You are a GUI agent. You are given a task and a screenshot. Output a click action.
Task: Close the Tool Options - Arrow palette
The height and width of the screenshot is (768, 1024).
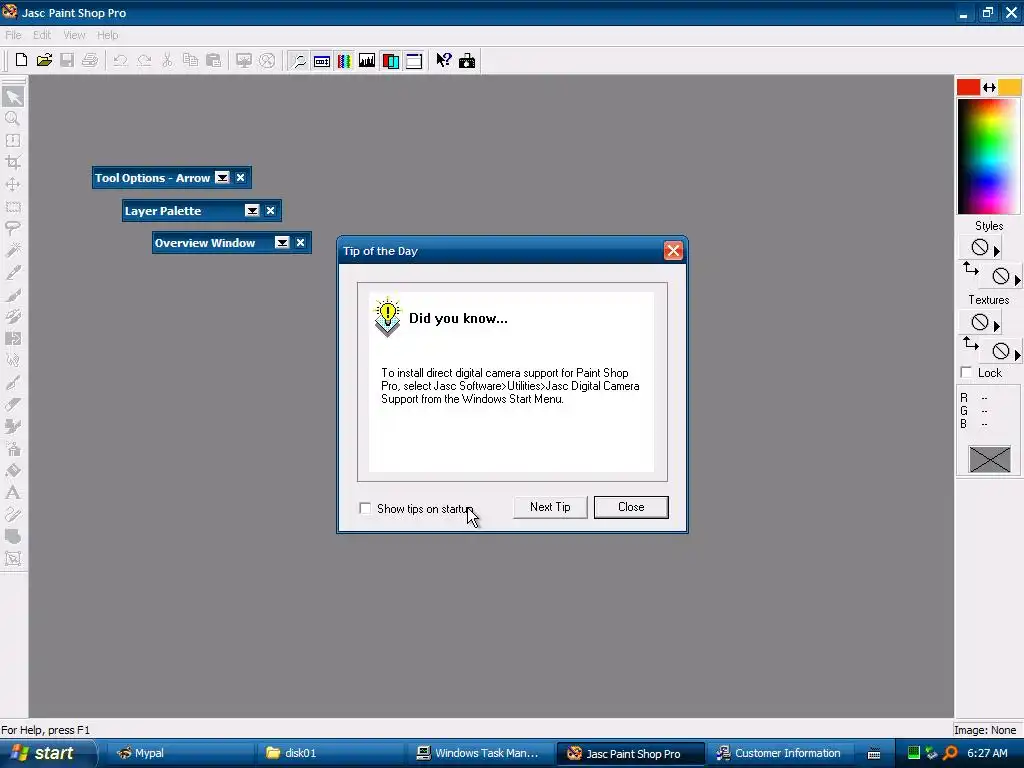(x=240, y=178)
